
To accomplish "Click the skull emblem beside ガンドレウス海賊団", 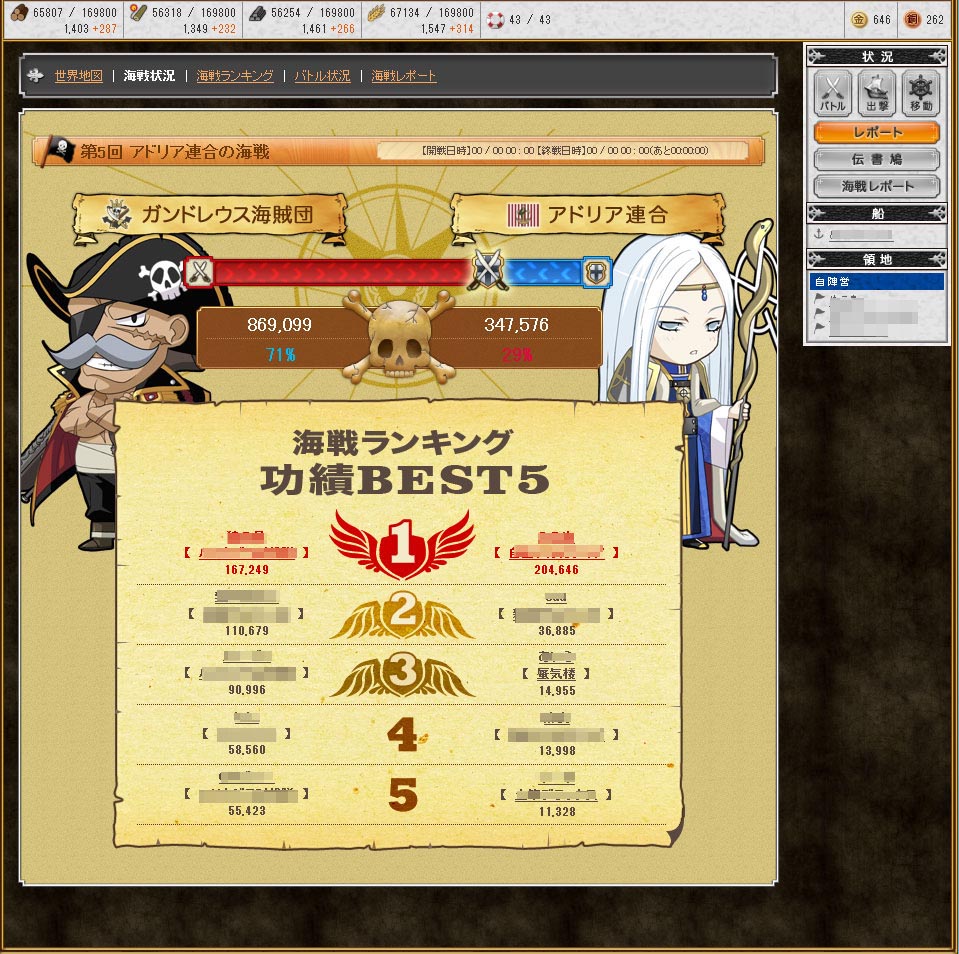I will 117,214.
